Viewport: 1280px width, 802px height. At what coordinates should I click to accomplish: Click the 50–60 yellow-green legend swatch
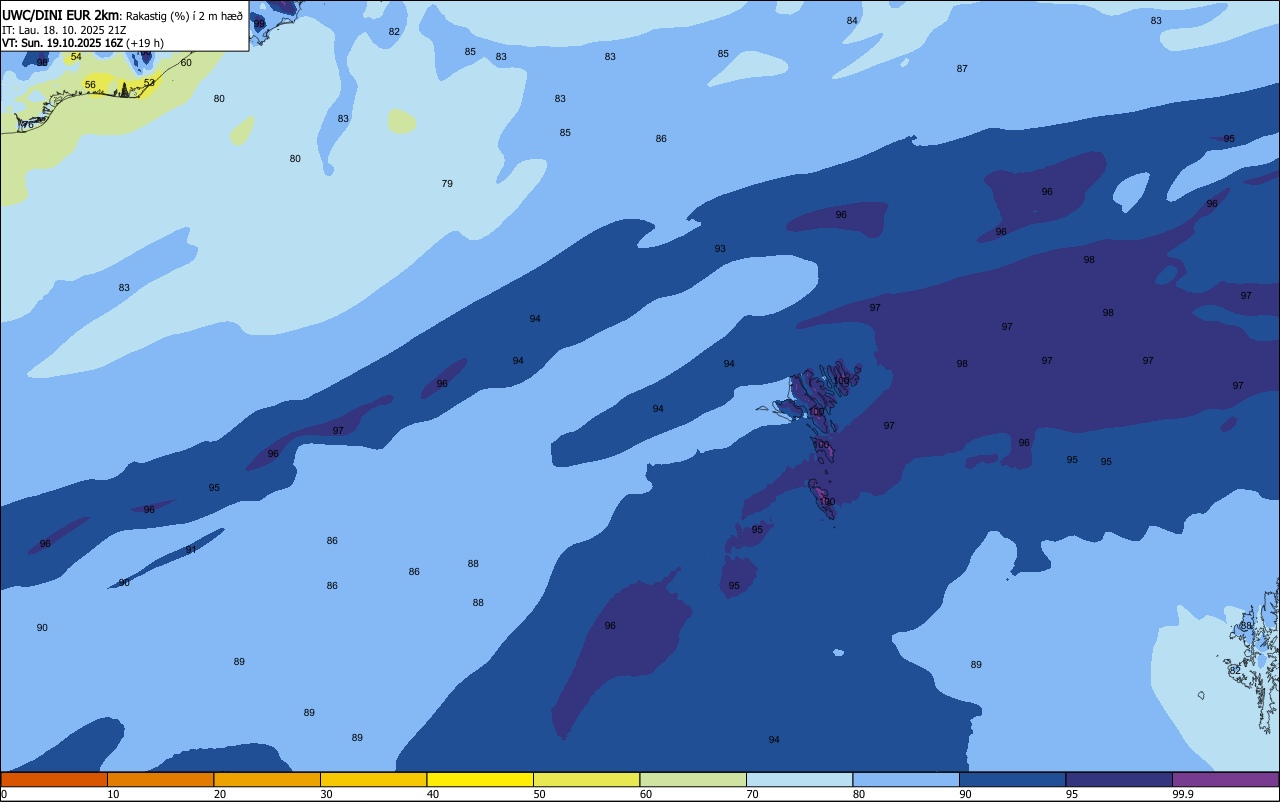[586, 779]
